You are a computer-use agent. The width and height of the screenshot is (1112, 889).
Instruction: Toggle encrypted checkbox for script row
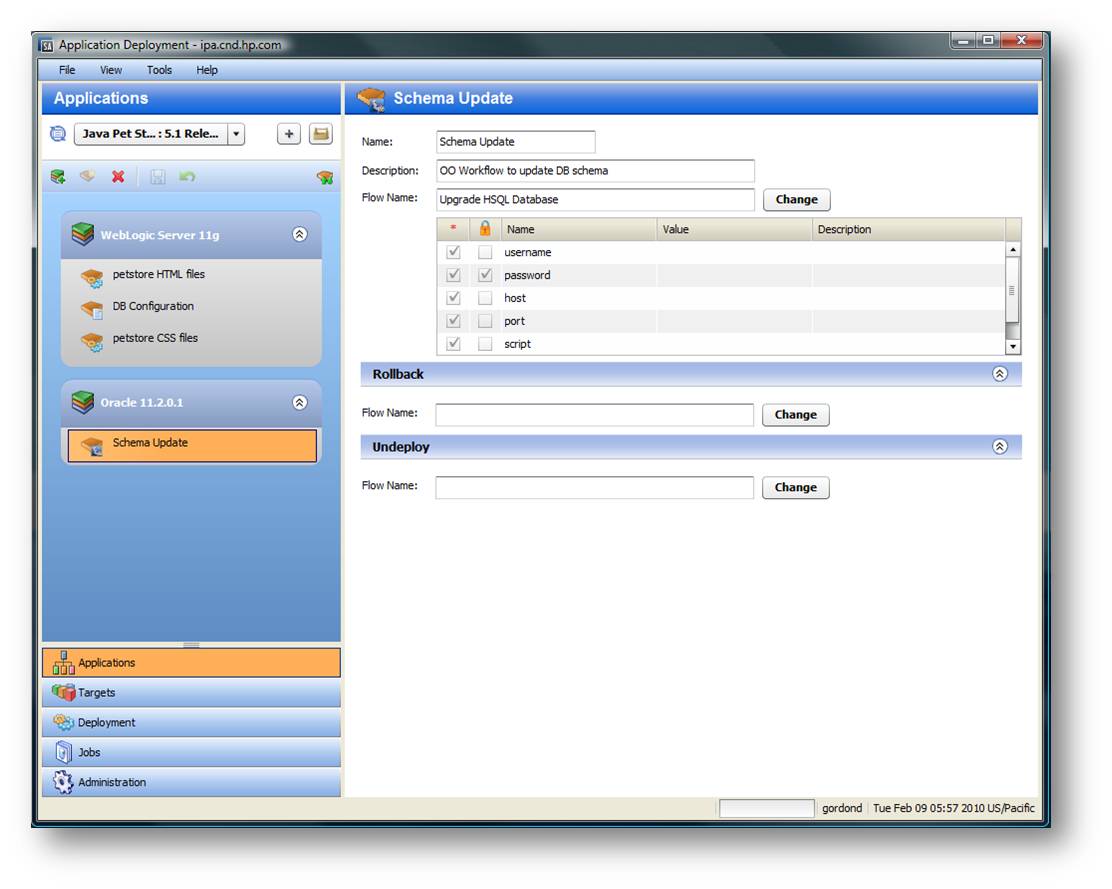click(485, 344)
